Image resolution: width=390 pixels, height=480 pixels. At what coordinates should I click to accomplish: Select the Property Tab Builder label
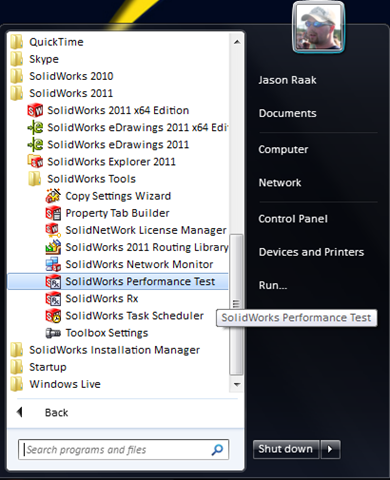click(x=117, y=213)
